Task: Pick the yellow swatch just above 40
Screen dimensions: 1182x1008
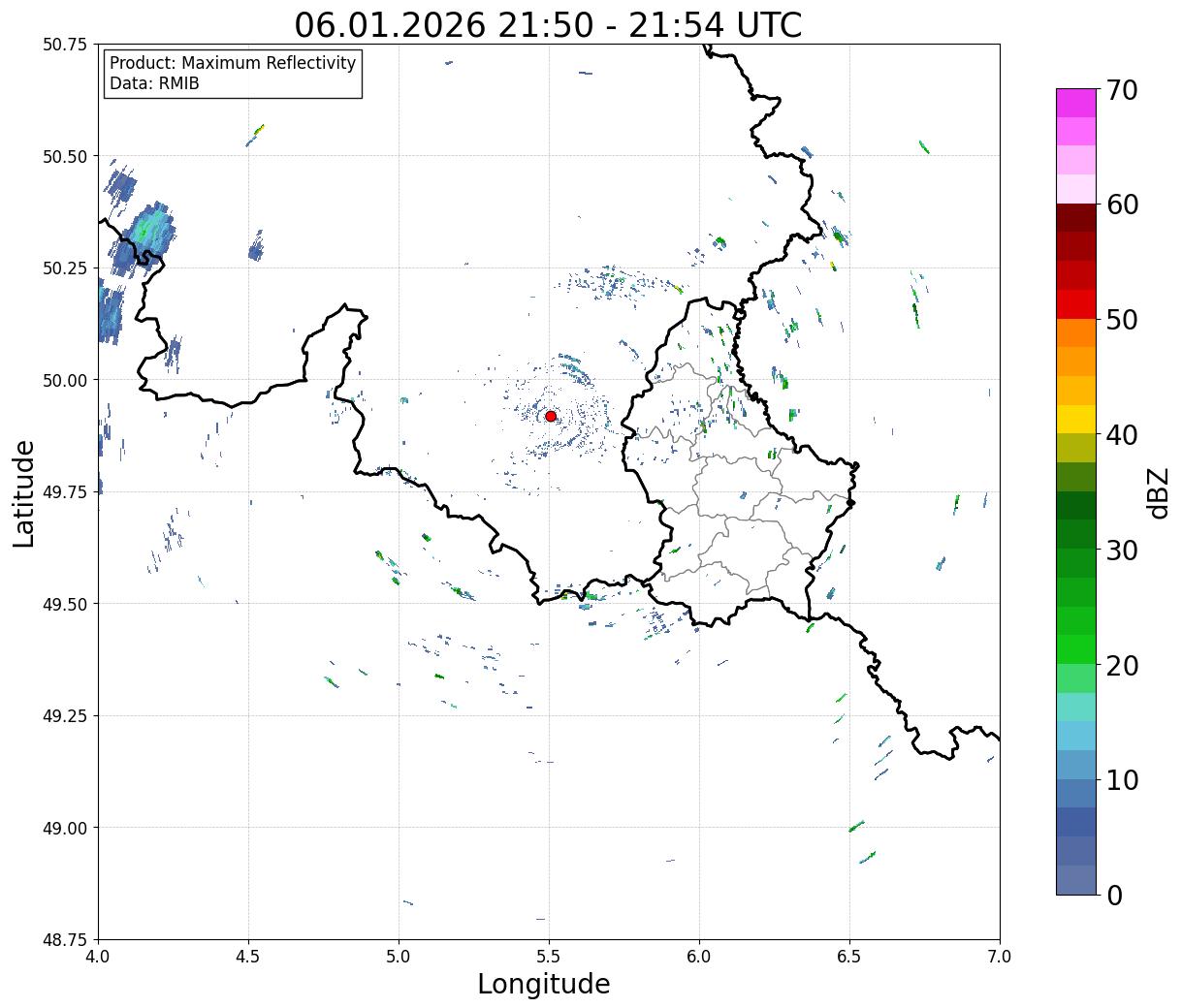Action: (1076, 419)
